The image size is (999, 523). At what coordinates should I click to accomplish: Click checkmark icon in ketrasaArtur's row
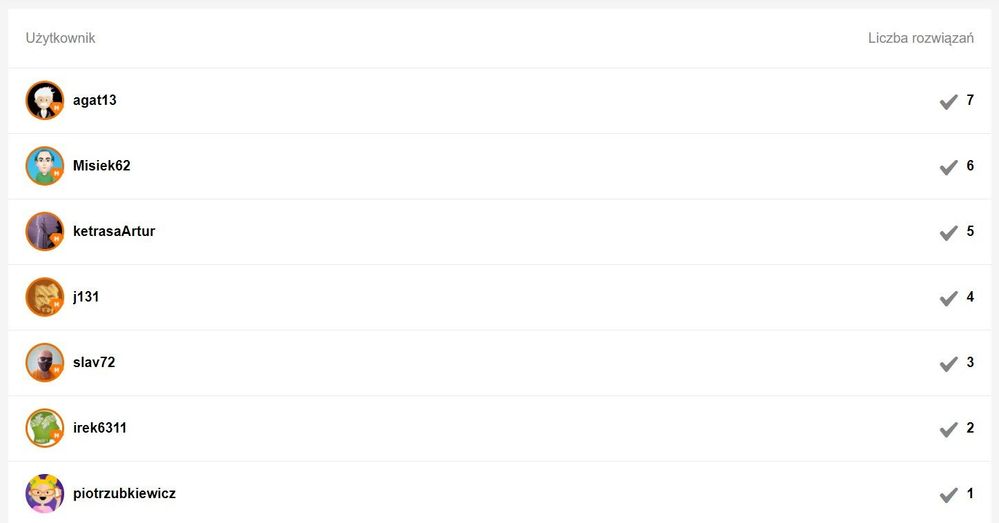948,233
